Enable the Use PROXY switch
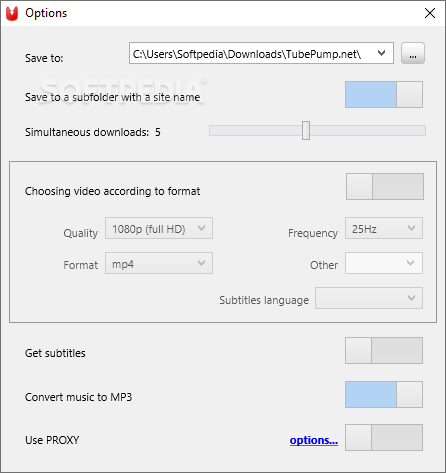Viewport: 446px width, 473px height. pos(384,437)
